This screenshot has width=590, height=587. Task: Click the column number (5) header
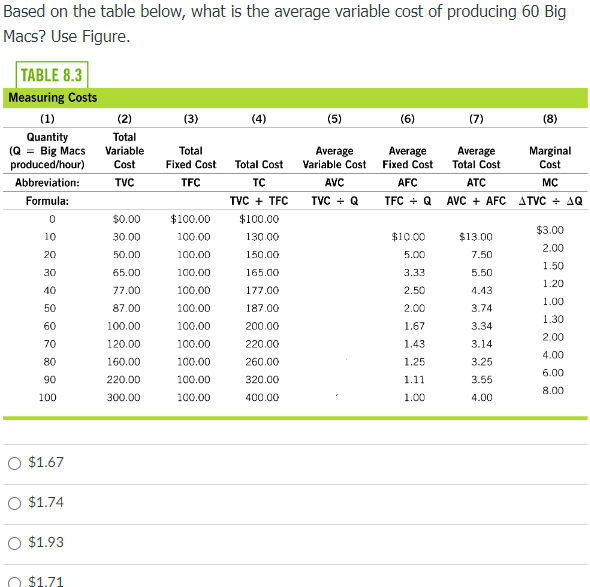[x=334, y=119]
